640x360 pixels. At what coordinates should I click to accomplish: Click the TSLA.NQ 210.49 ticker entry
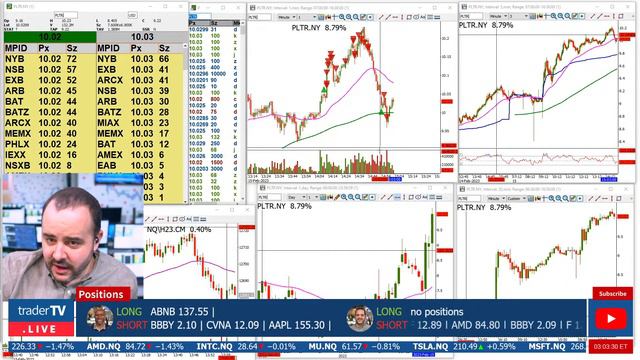pyautogui.click(x=464, y=347)
